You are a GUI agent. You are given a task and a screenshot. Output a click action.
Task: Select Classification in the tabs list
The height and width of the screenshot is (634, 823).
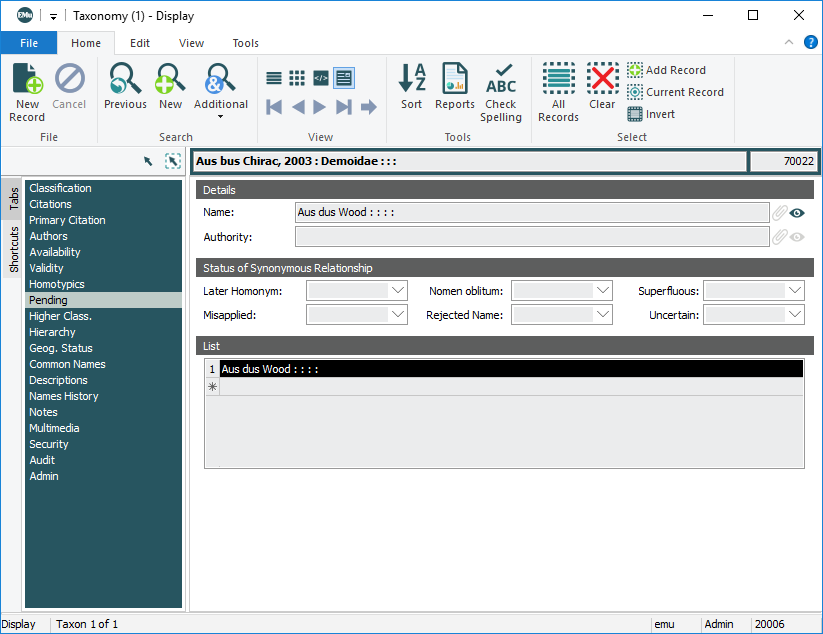pyautogui.click(x=60, y=188)
